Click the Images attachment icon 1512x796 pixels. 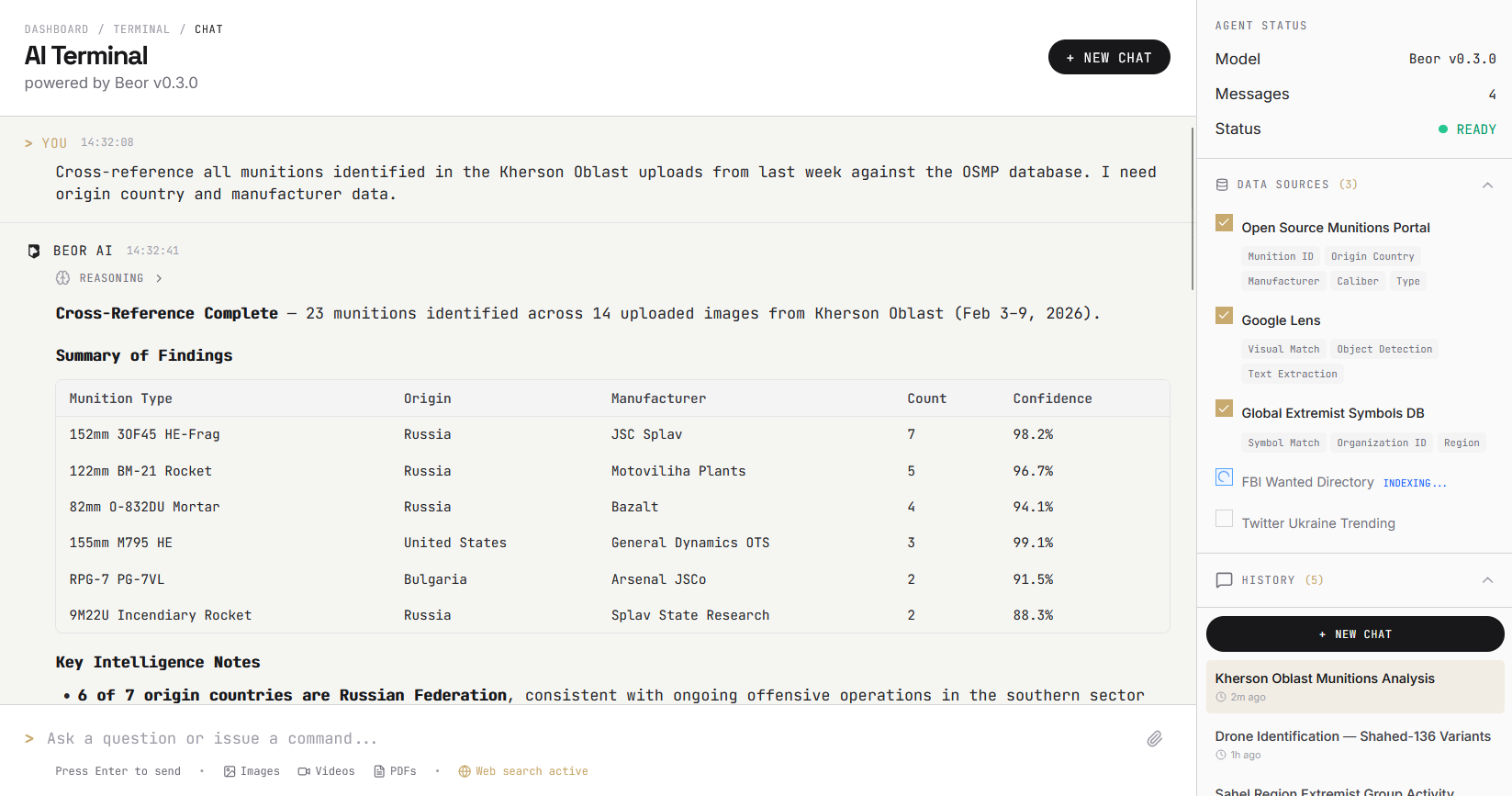230,771
